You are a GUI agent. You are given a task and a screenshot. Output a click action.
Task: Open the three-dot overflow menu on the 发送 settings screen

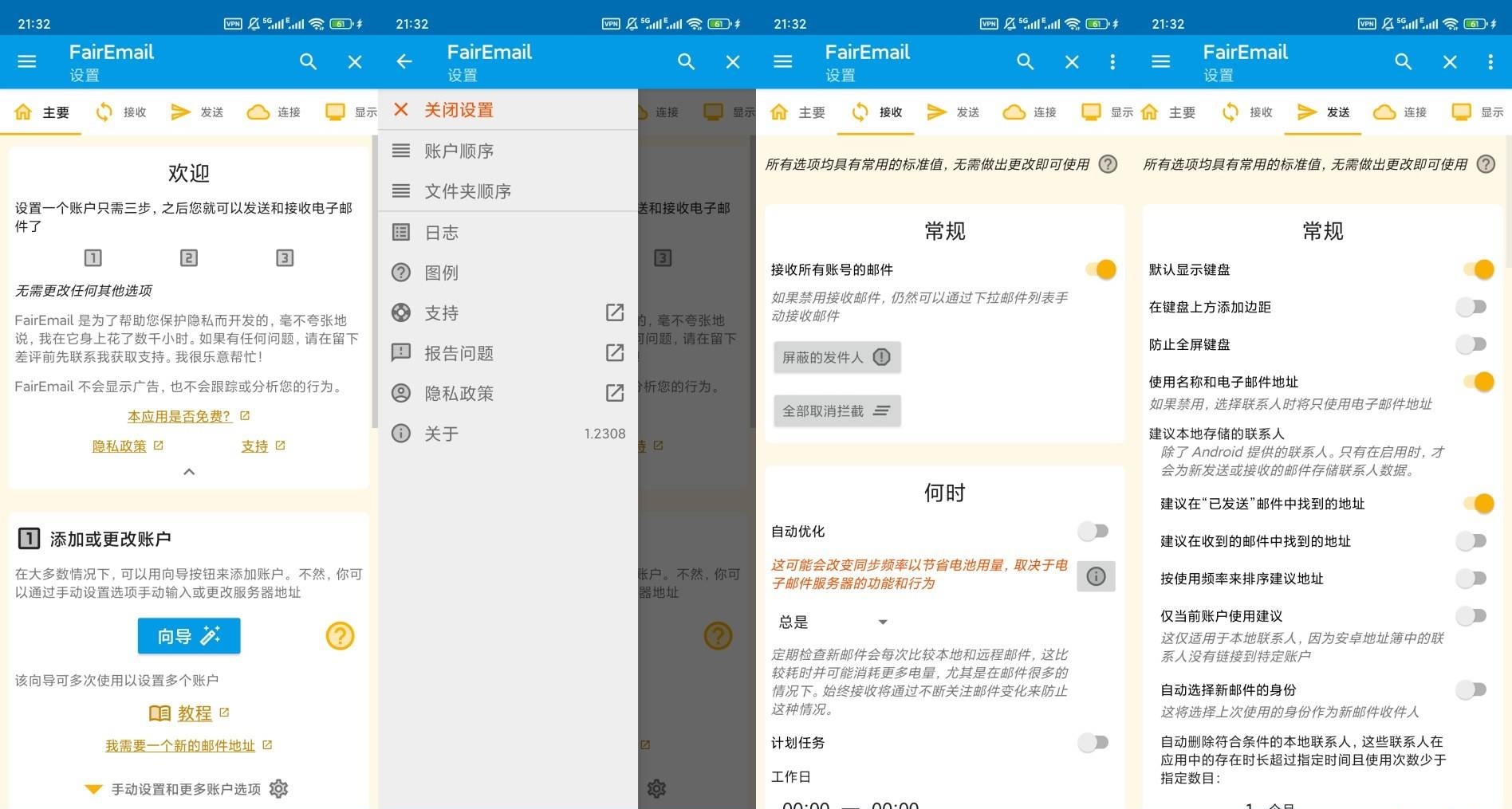coord(1490,61)
